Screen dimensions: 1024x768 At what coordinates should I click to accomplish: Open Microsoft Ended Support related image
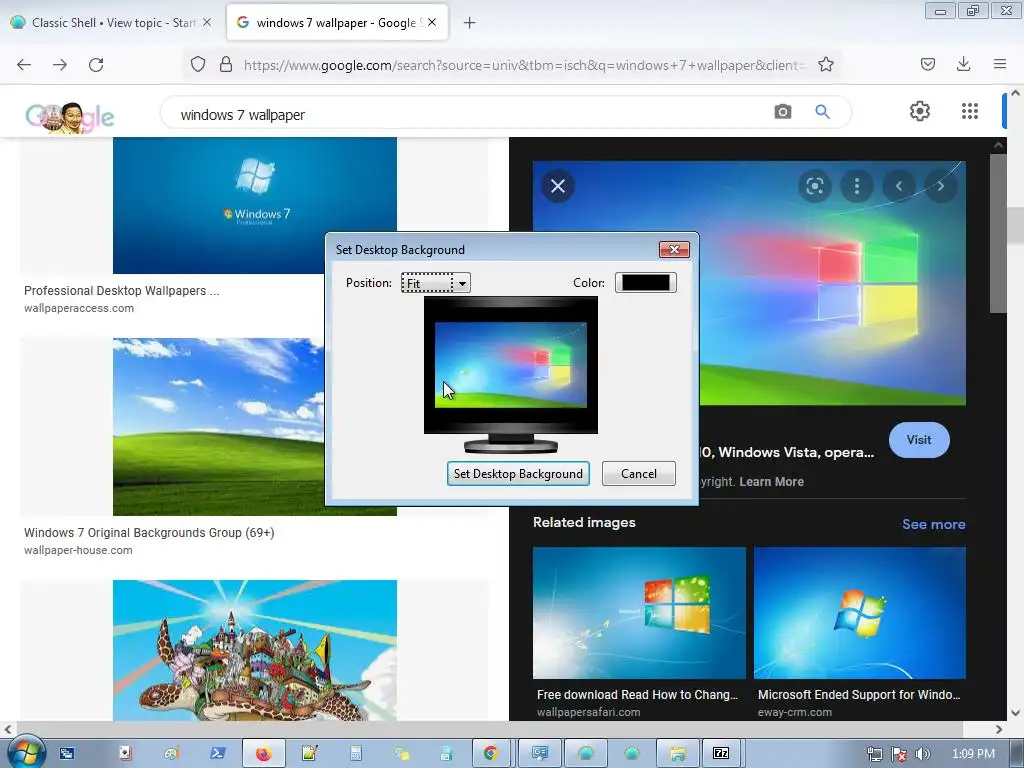tap(859, 613)
